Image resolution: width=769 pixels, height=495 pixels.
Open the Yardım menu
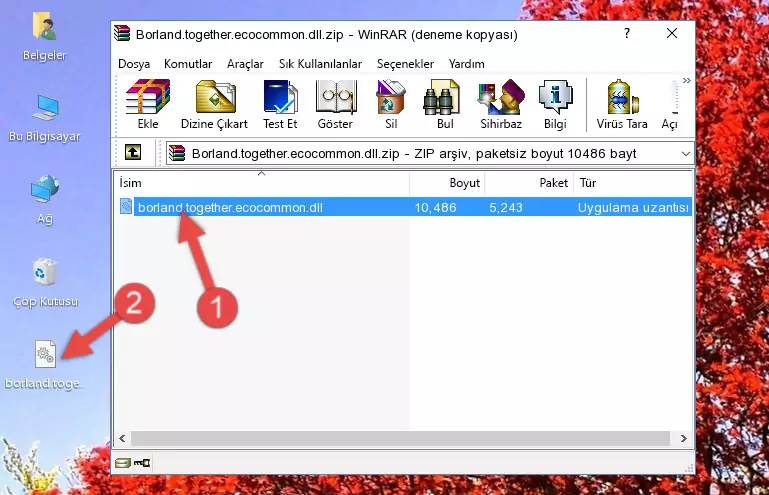pyautogui.click(x=466, y=64)
